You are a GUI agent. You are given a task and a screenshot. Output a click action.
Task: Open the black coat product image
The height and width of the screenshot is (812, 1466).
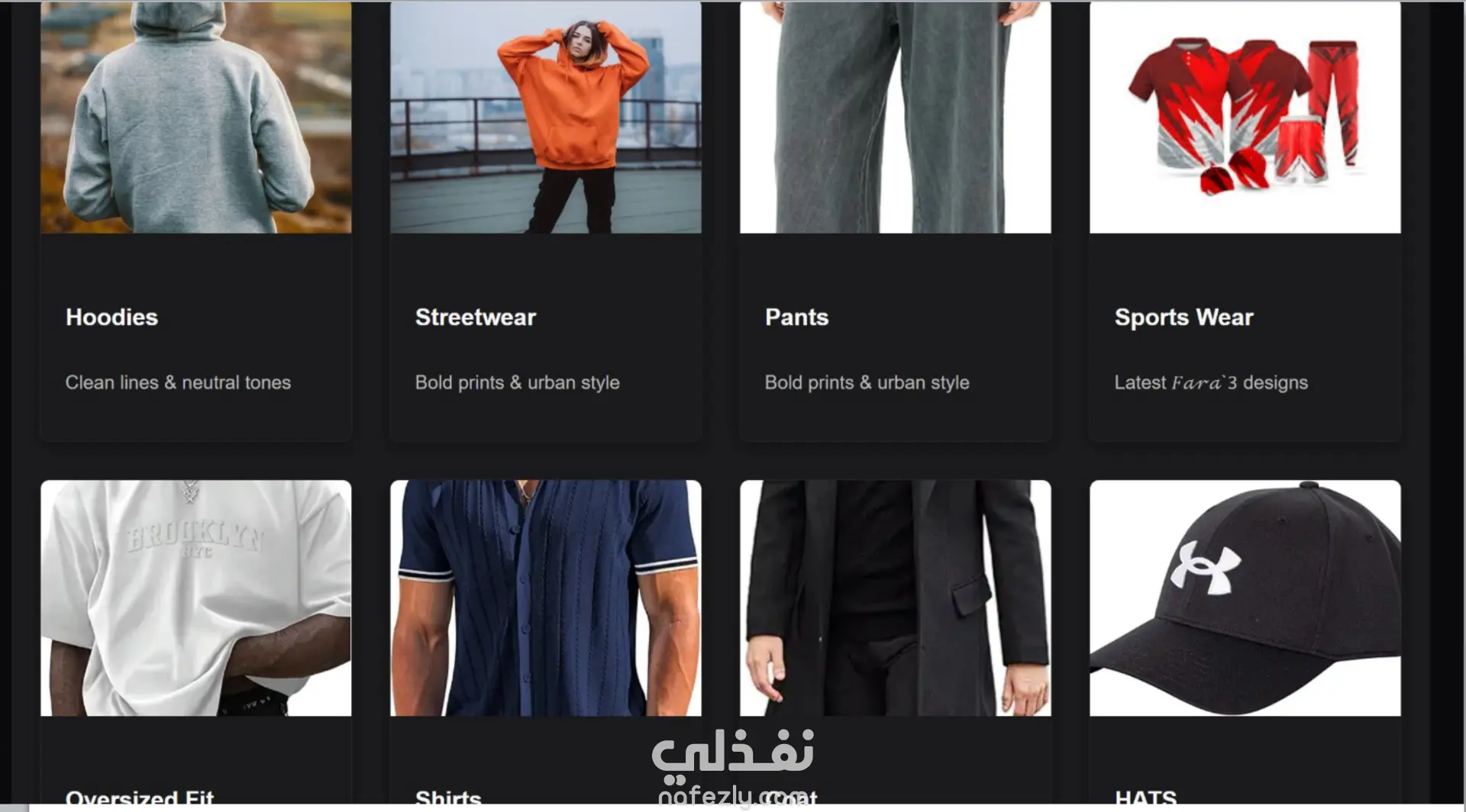[x=896, y=598]
